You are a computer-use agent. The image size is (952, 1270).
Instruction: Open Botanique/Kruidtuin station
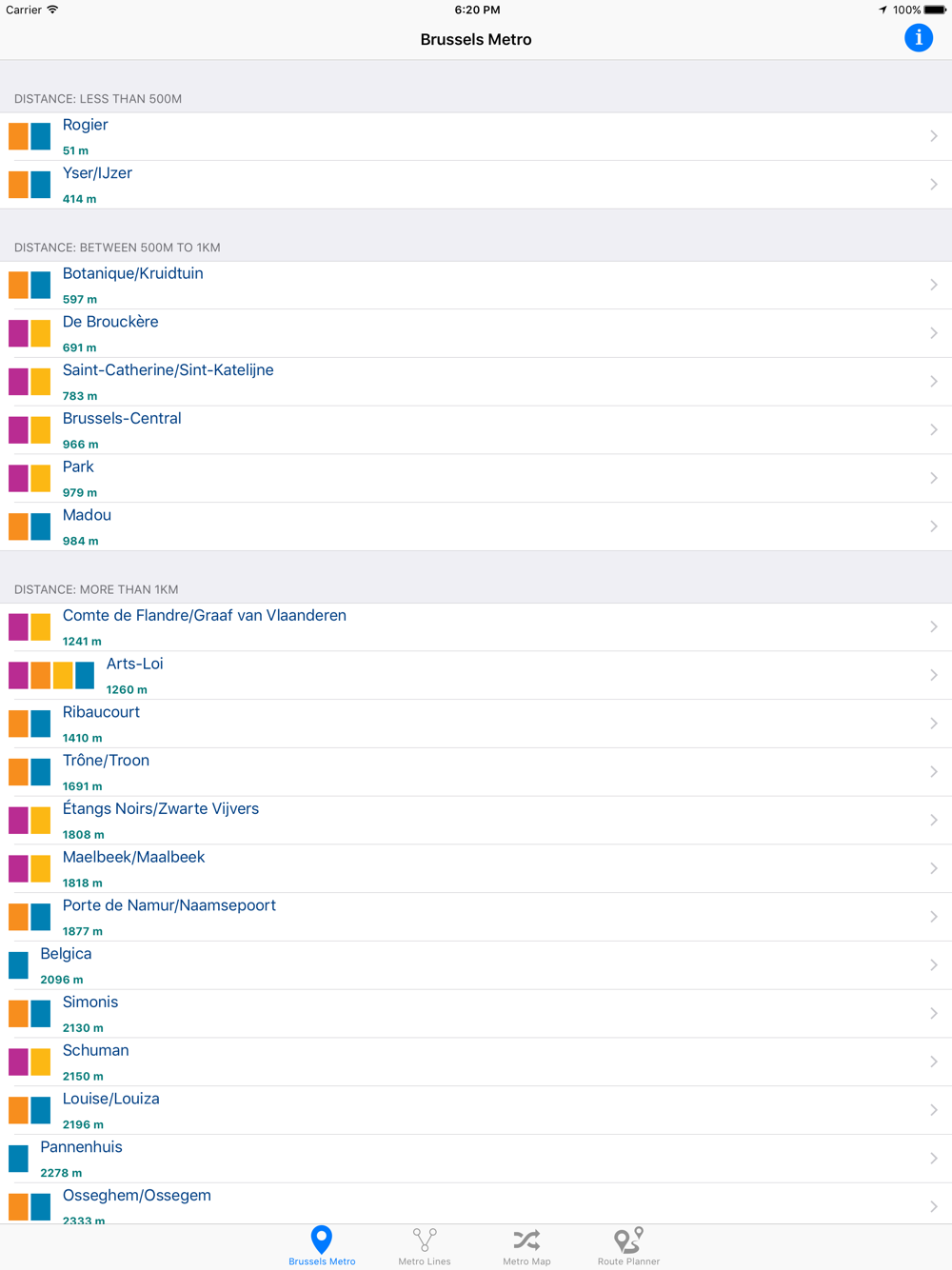(476, 285)
